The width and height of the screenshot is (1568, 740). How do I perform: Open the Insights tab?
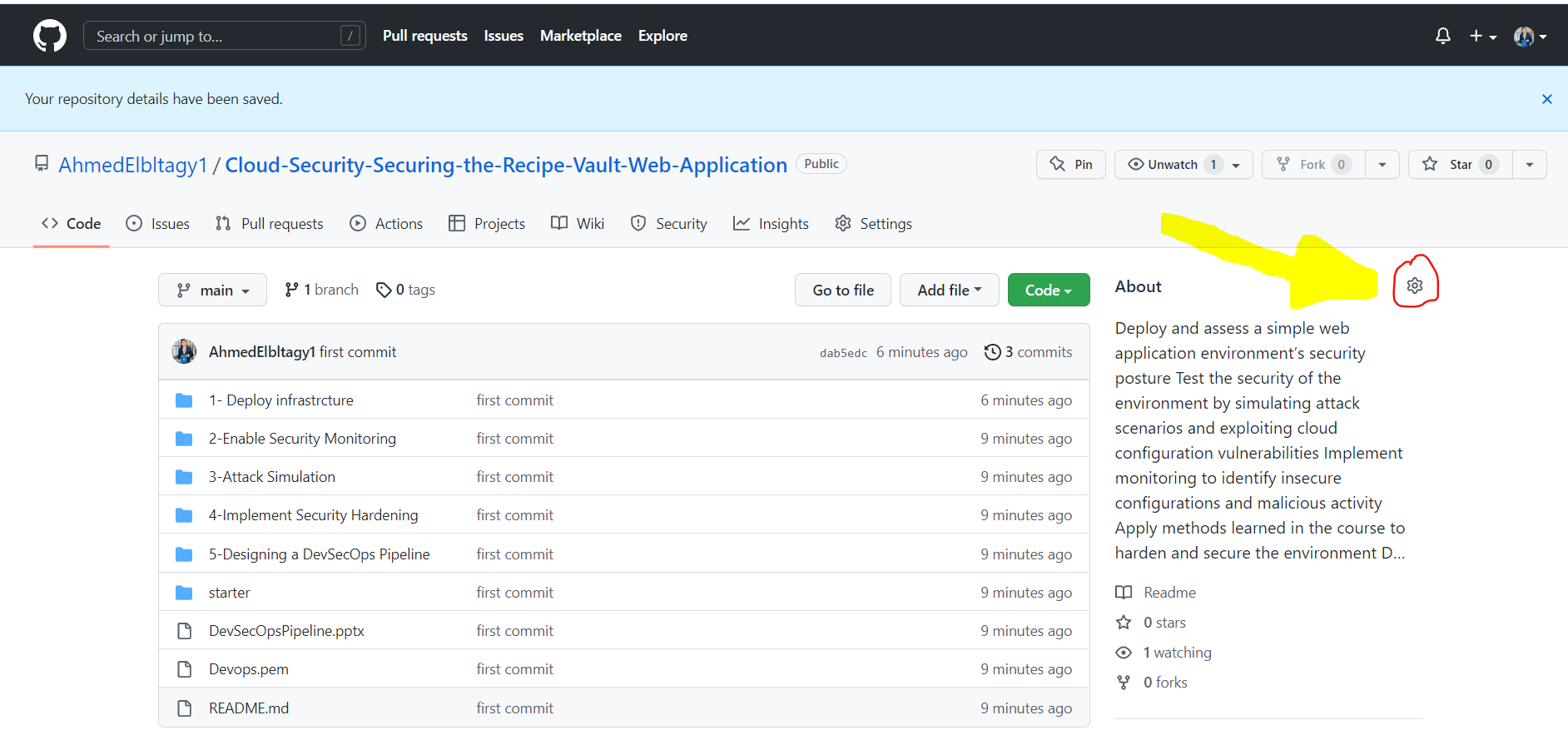tap(771, 223)
